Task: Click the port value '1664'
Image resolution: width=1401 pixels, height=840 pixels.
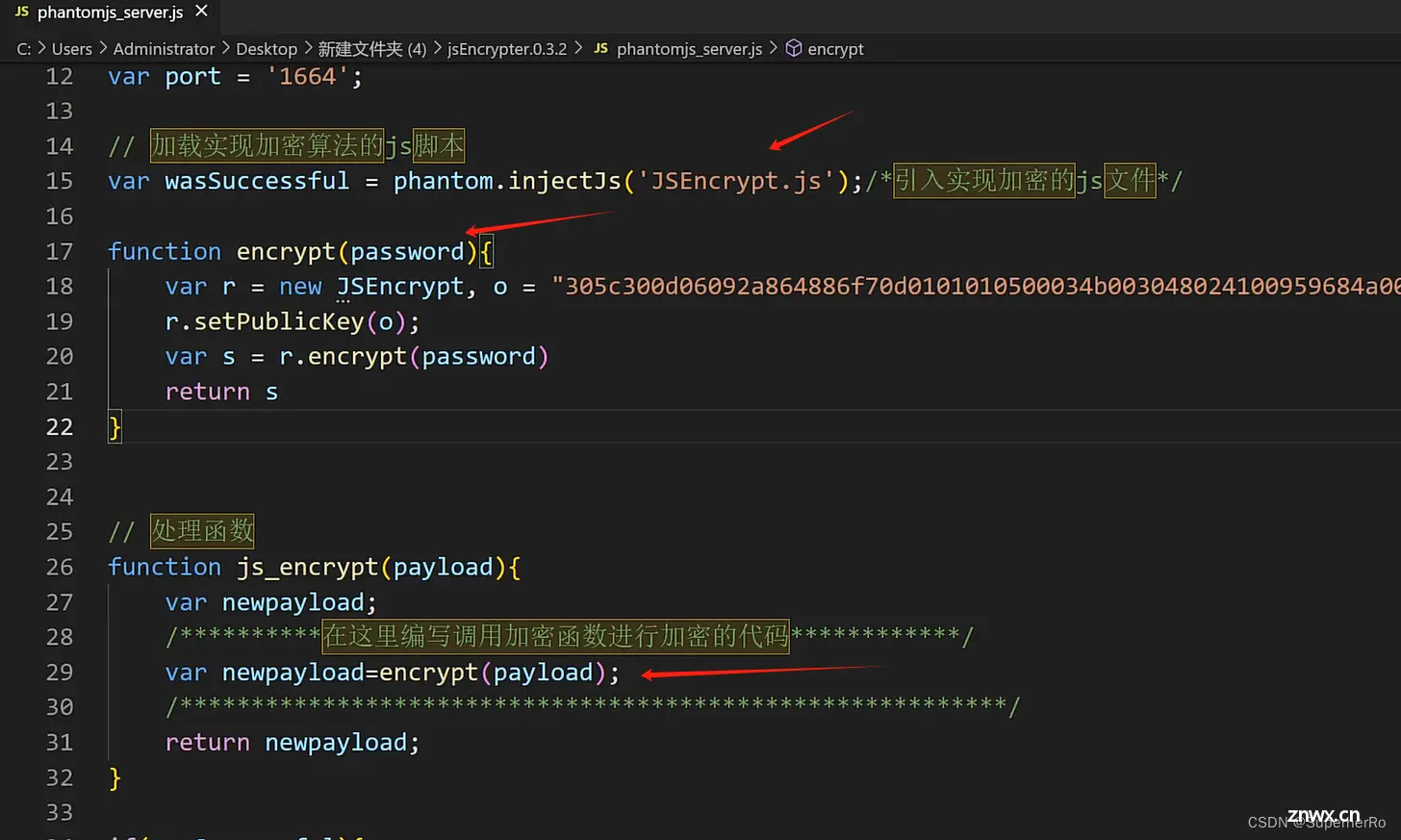Action: pos(307,77)
